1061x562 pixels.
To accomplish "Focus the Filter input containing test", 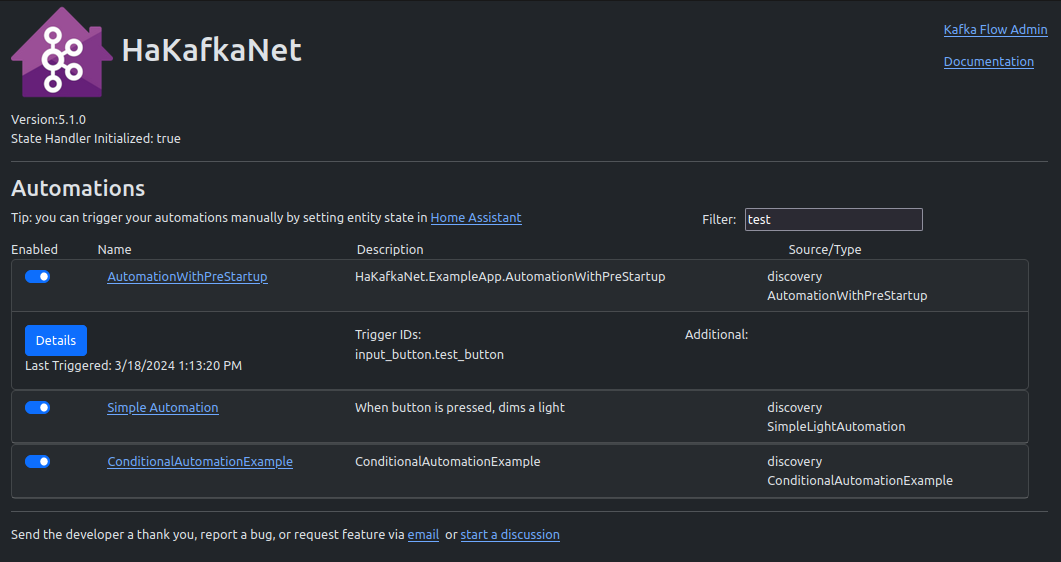I will coord(834,220).
